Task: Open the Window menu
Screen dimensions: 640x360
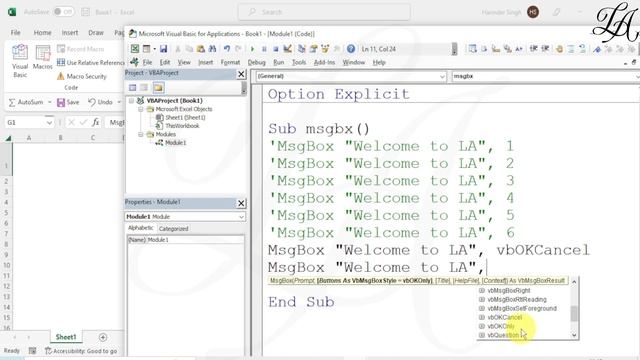Action: 353,62
